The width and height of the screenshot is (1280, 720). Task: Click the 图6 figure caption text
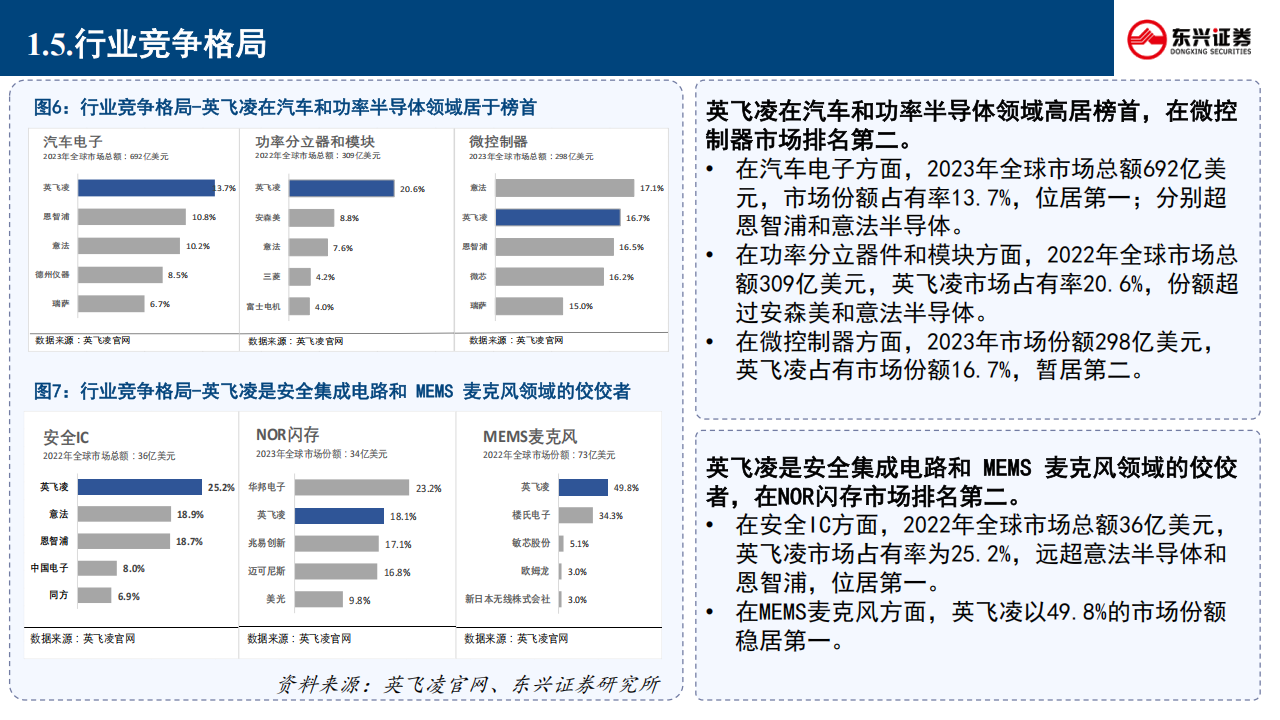pos(285,107)
